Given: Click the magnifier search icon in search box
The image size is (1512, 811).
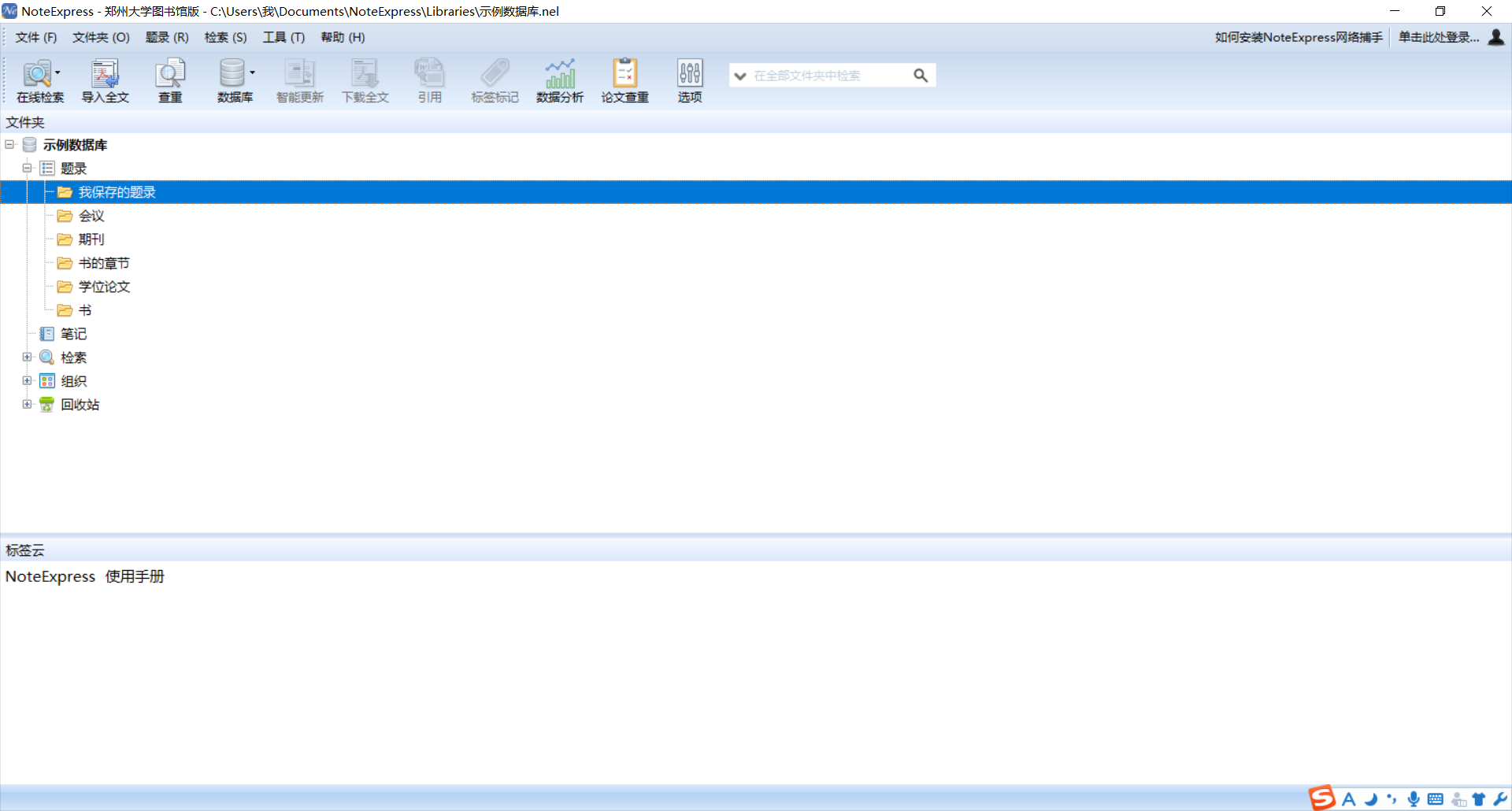Looking at the screenshot, I should click(x=920, y=76).
